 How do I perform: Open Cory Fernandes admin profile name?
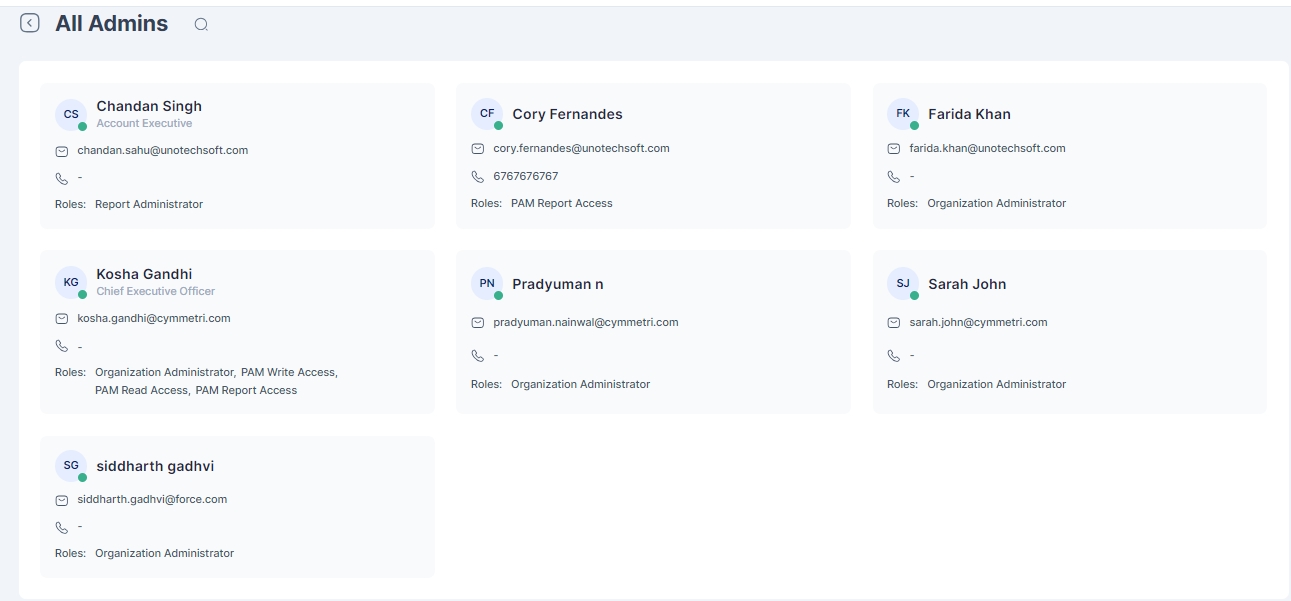pos(567,114)
